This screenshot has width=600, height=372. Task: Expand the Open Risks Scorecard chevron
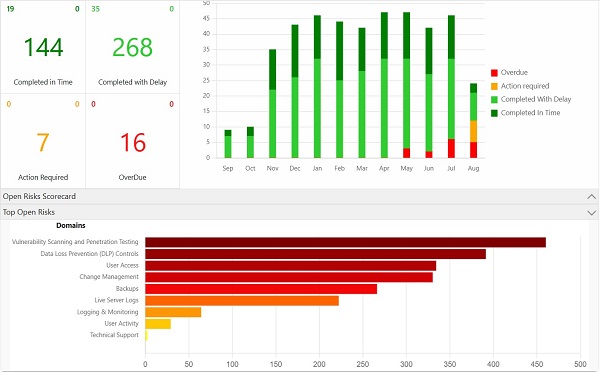(591, 197)
